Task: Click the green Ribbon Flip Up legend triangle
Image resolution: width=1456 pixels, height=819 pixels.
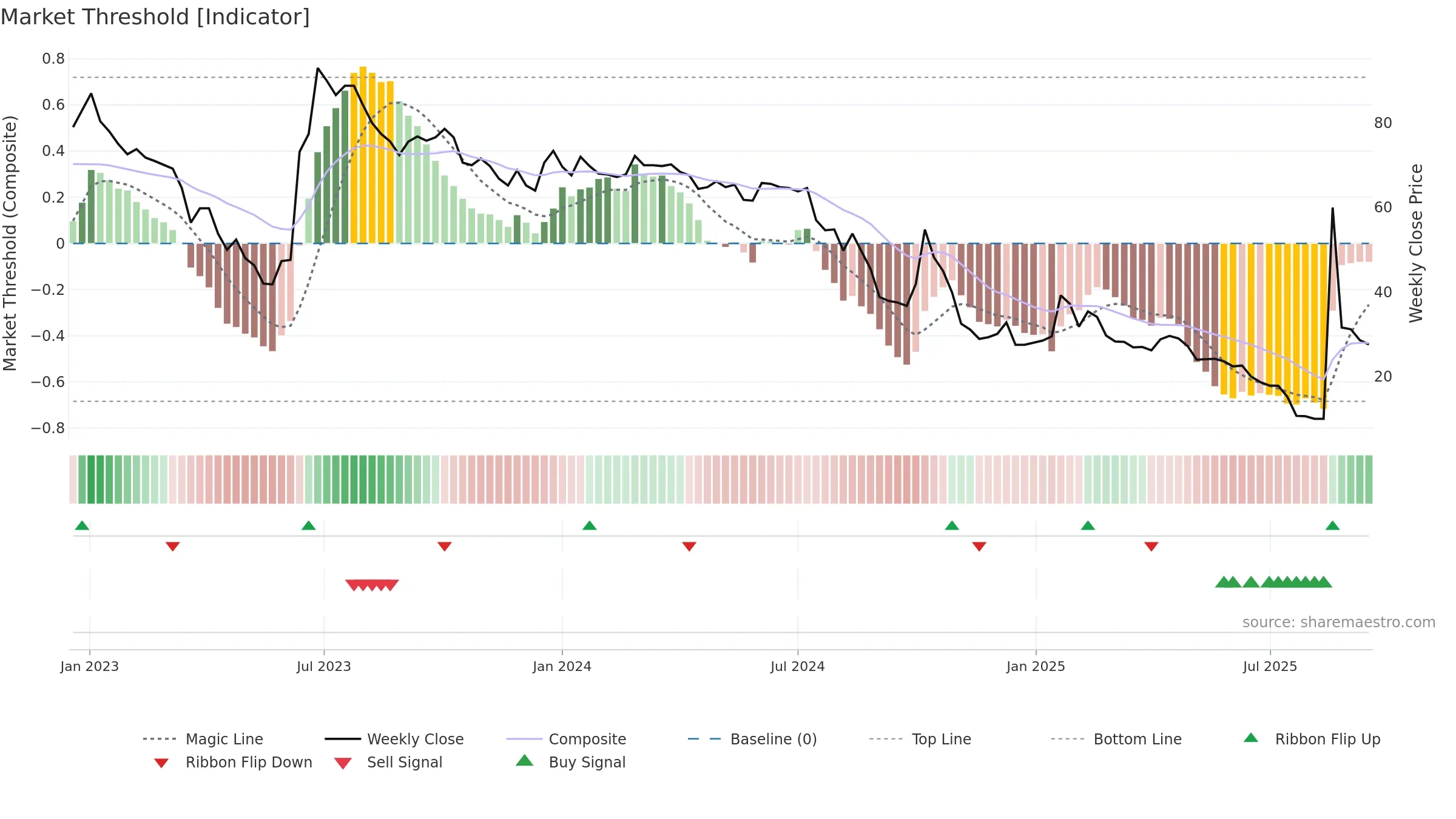Action: pyautogui.click(x=1251, y=738)
